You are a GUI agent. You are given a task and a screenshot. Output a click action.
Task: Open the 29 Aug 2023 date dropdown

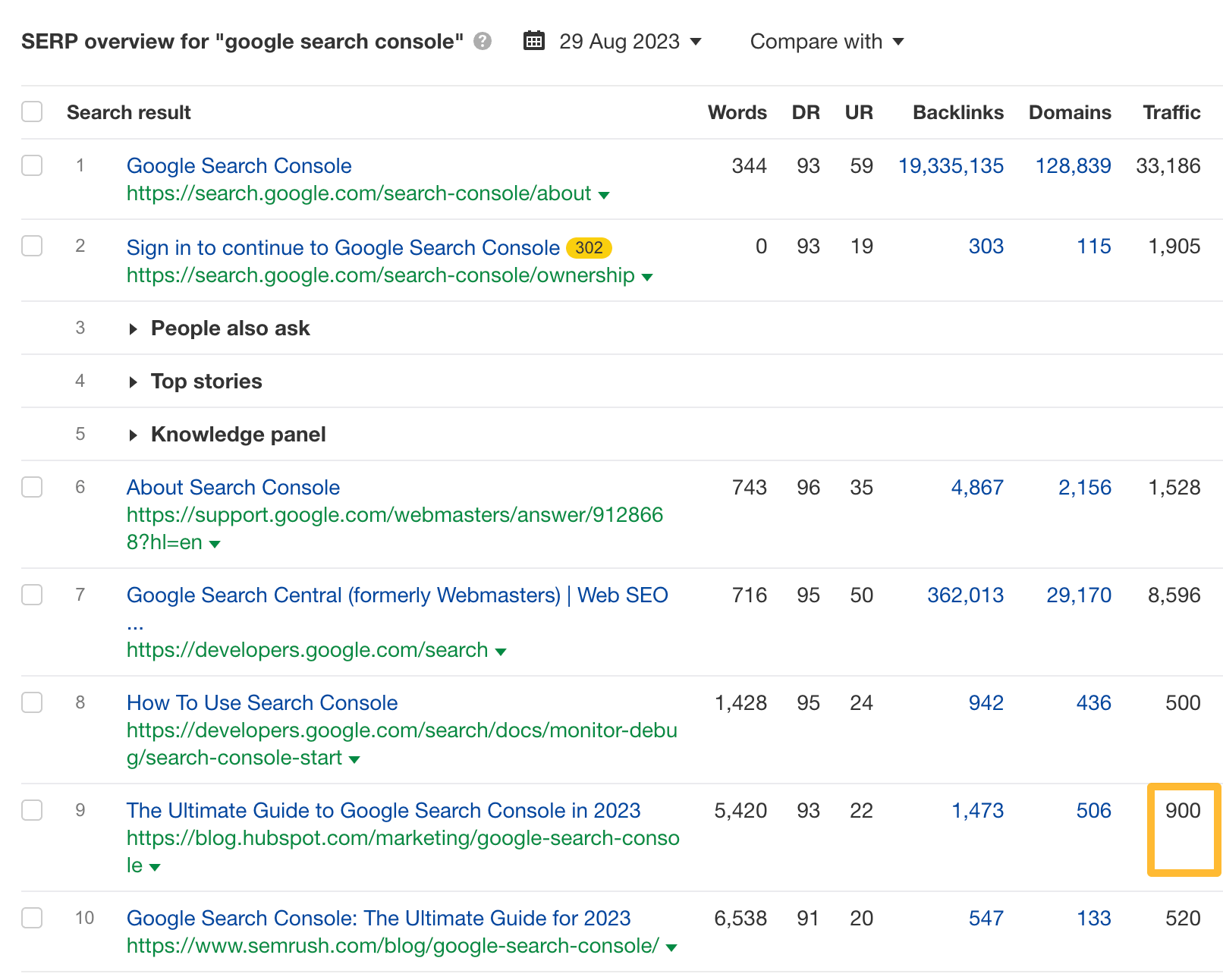click(628, 42)
